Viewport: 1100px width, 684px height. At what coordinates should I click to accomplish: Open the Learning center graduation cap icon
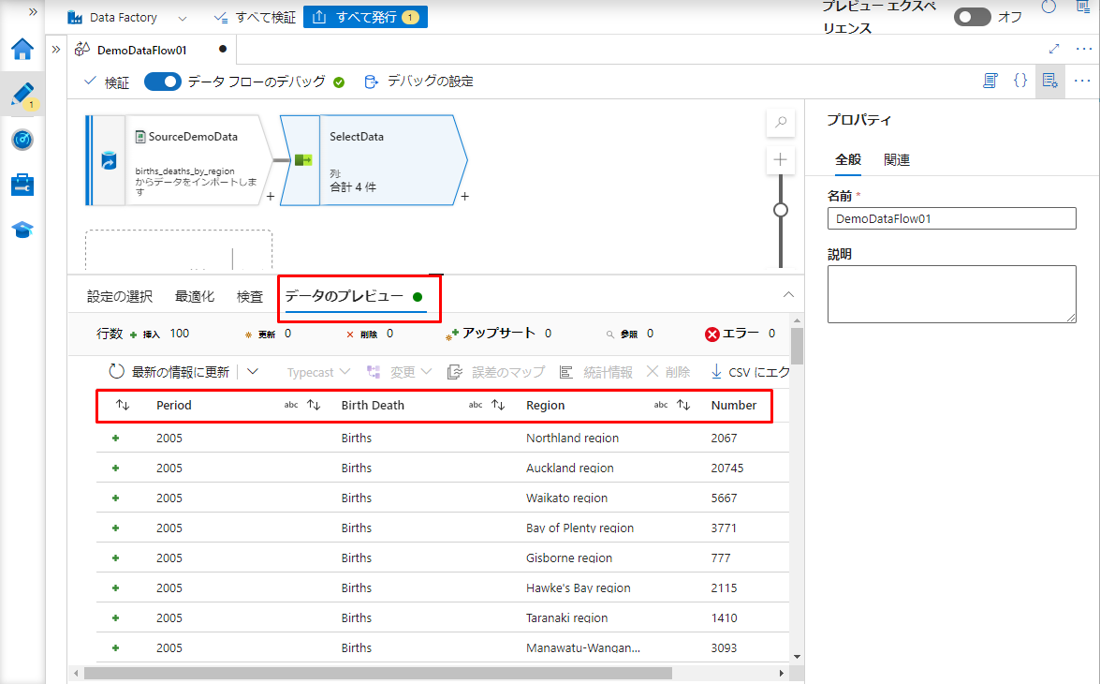(22, 230)
